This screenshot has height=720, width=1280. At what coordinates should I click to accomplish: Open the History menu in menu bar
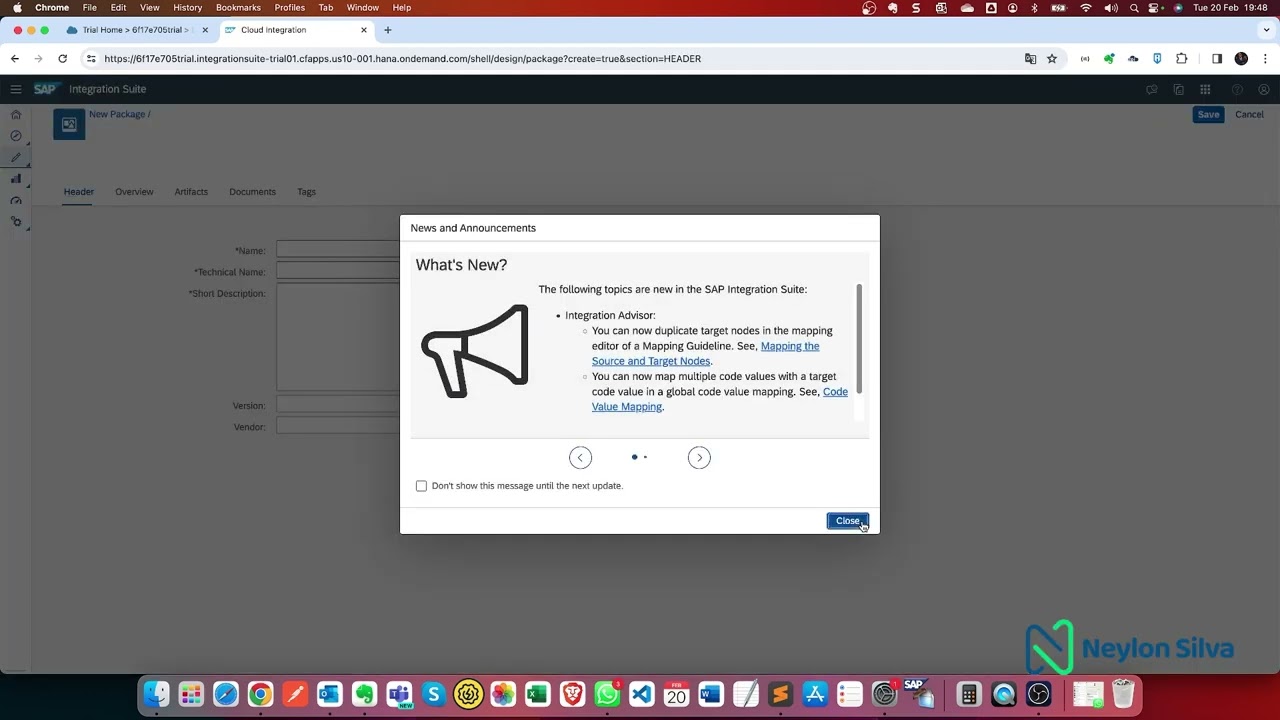(188, 7)
